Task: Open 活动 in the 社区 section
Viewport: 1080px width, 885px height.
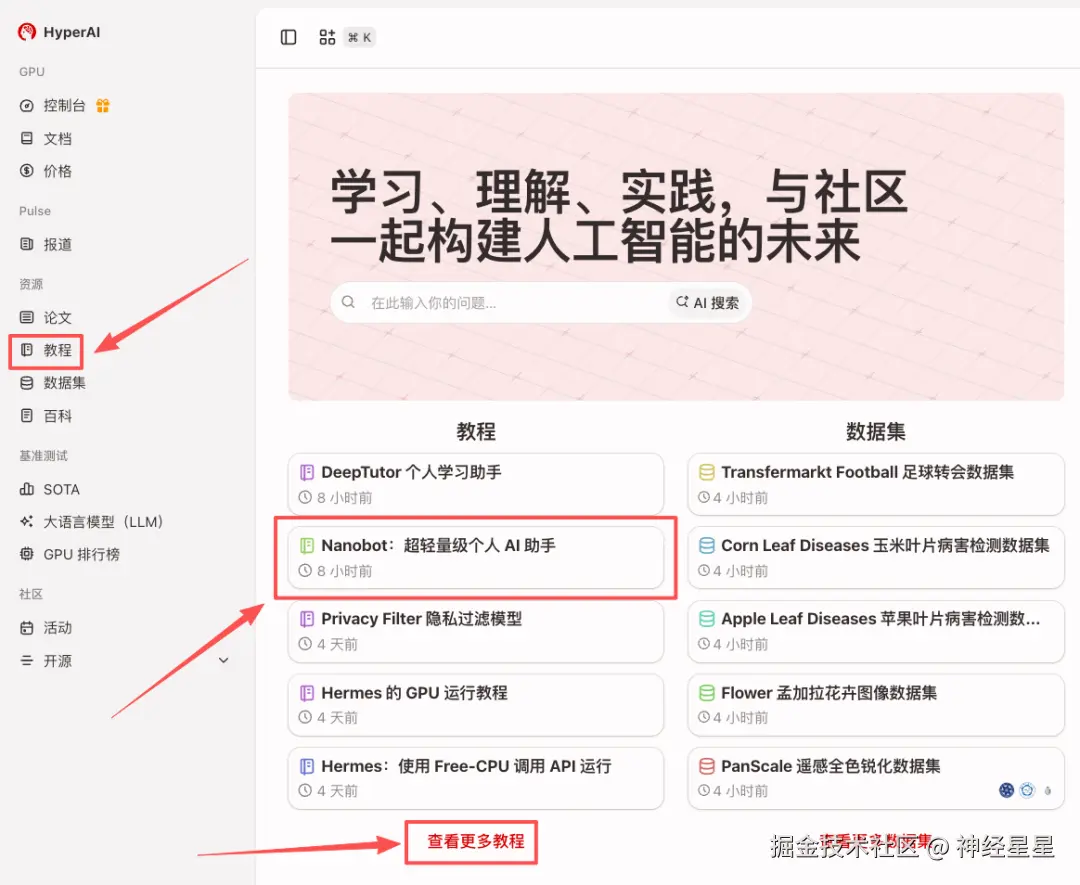Action: [x=57, y=627]
